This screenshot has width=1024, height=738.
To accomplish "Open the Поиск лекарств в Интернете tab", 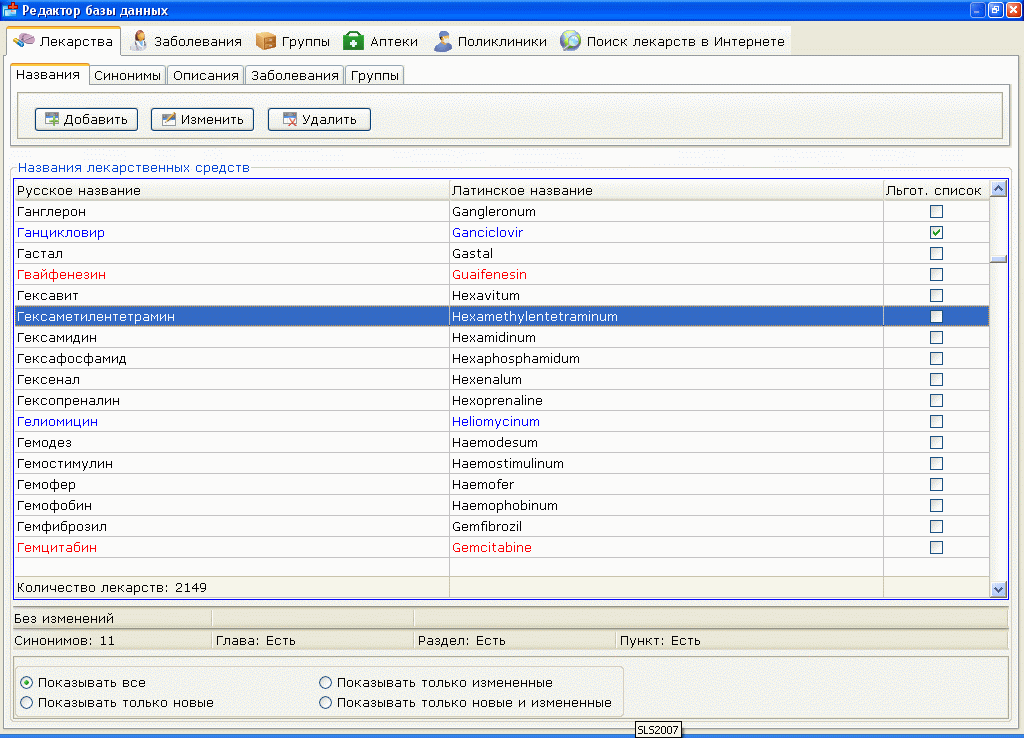I will pos(673,41).
